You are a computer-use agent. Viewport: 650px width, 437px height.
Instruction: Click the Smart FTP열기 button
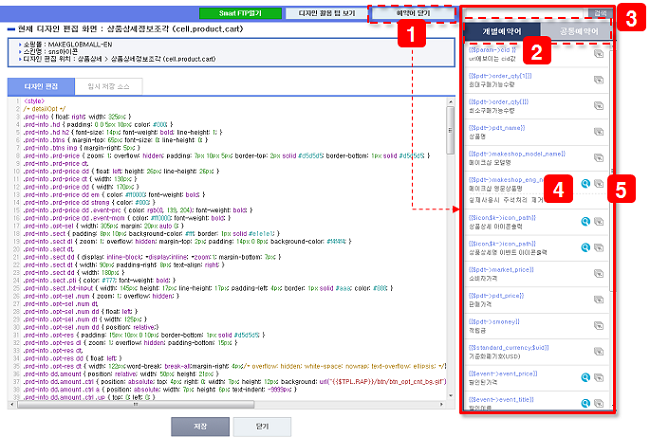[240, 13]
